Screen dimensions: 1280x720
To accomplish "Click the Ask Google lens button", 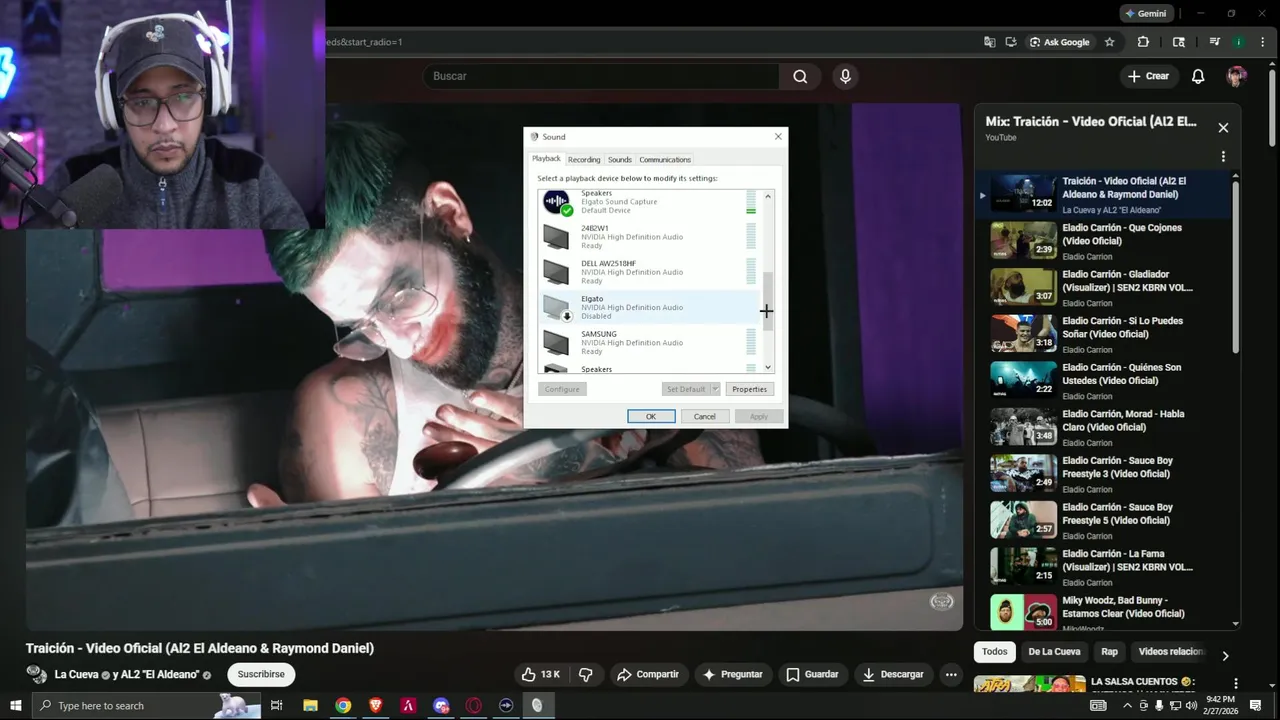I will pyautogui.click(x=1059, y=42).
